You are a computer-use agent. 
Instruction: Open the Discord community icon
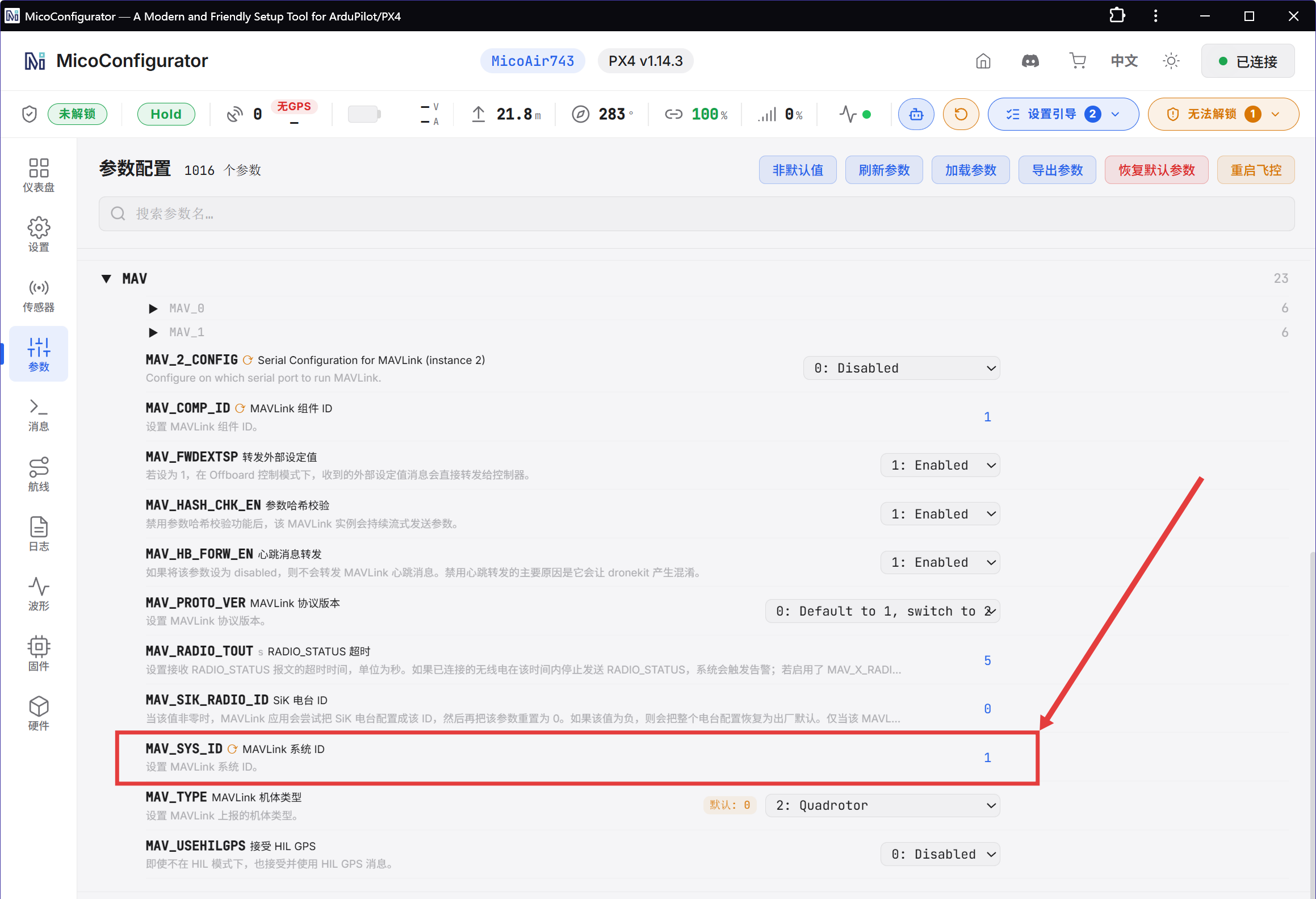tap(1030, 61)
